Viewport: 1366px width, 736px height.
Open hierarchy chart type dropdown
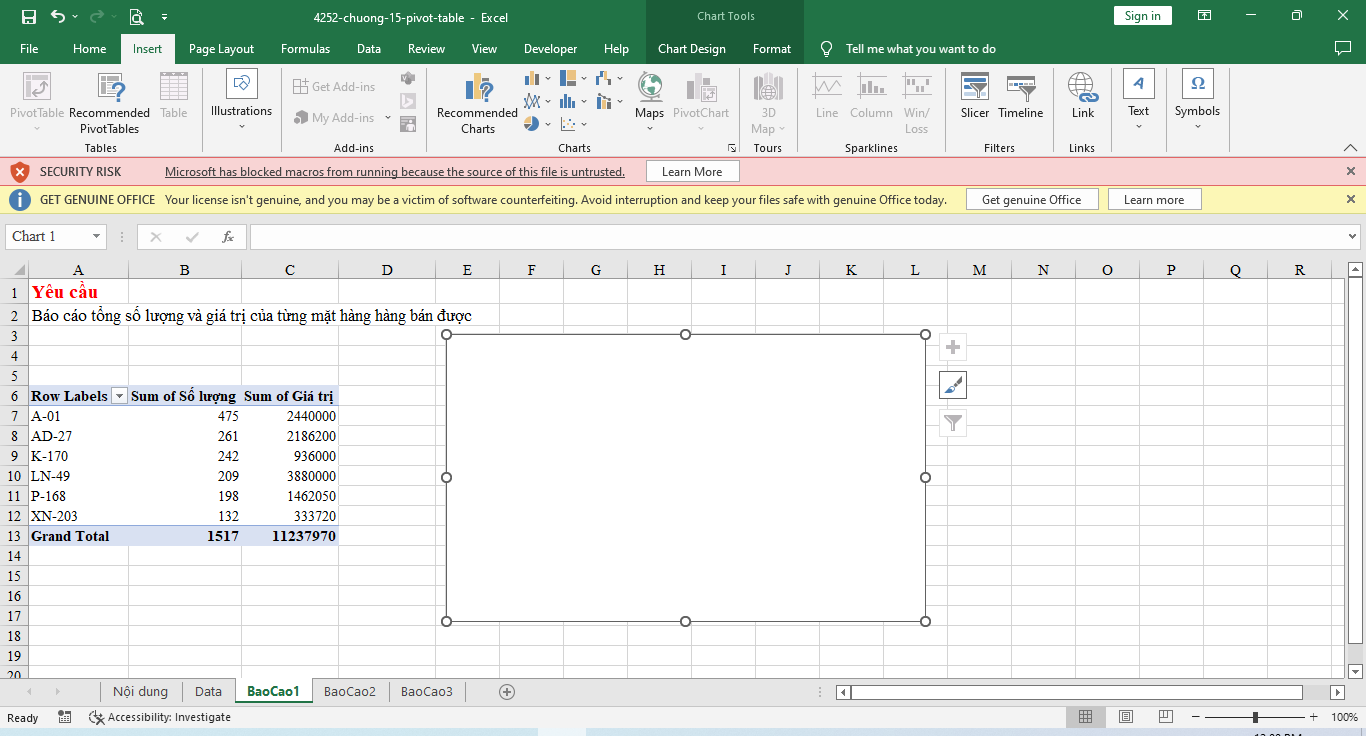(x=574, y=78)
